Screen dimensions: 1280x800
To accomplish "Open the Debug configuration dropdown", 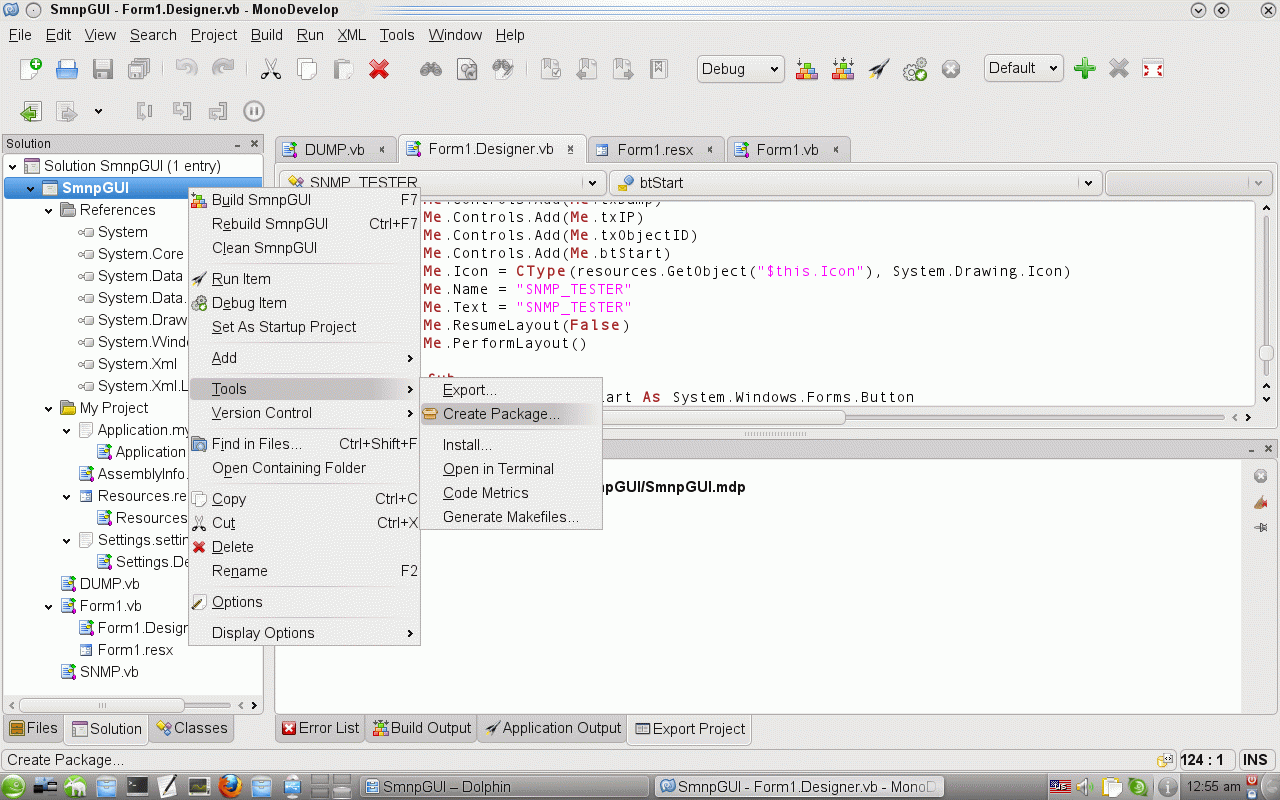I will tap(740, 69).
